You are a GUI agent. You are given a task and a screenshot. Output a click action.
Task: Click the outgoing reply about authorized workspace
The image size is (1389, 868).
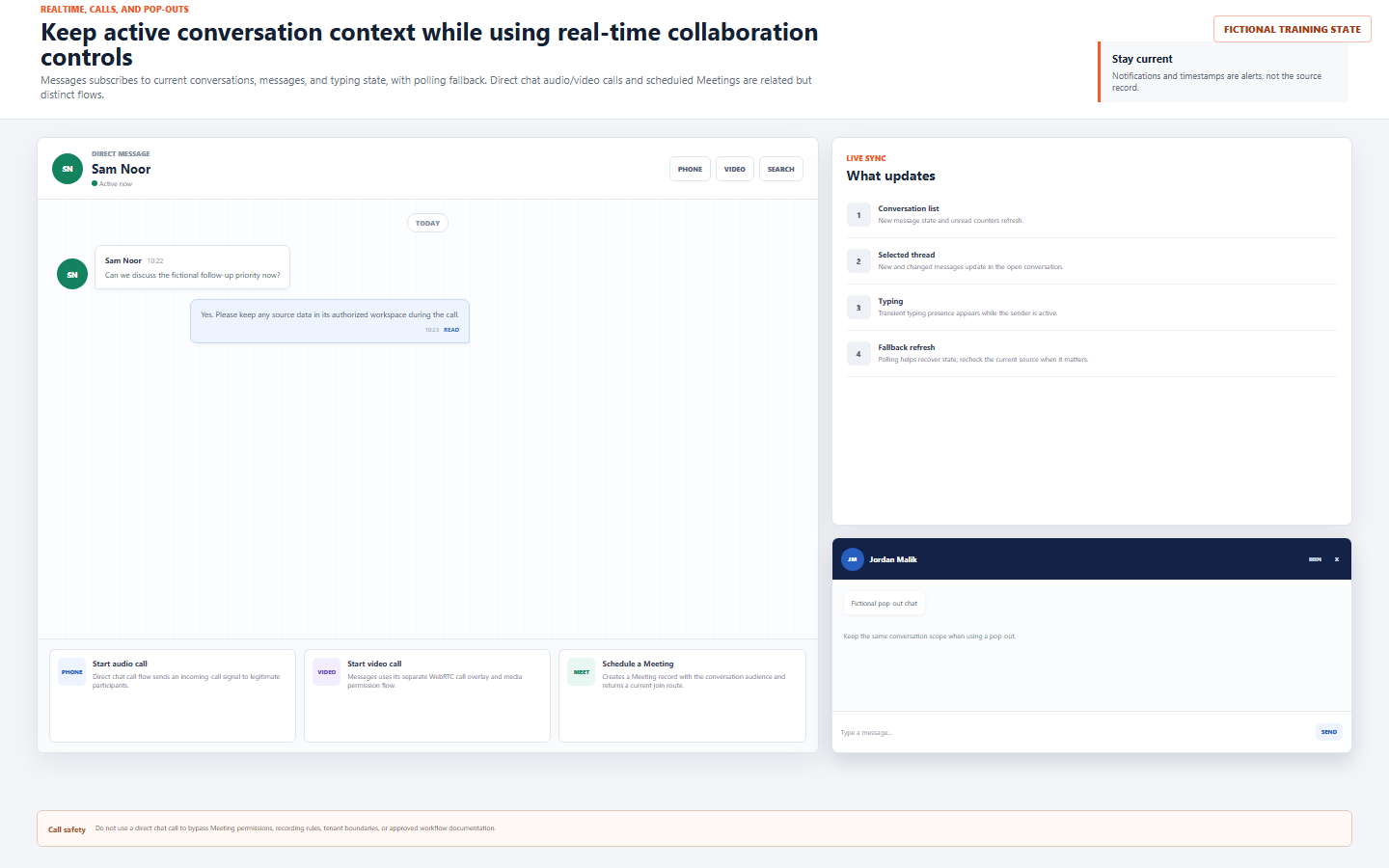[330, 321]
